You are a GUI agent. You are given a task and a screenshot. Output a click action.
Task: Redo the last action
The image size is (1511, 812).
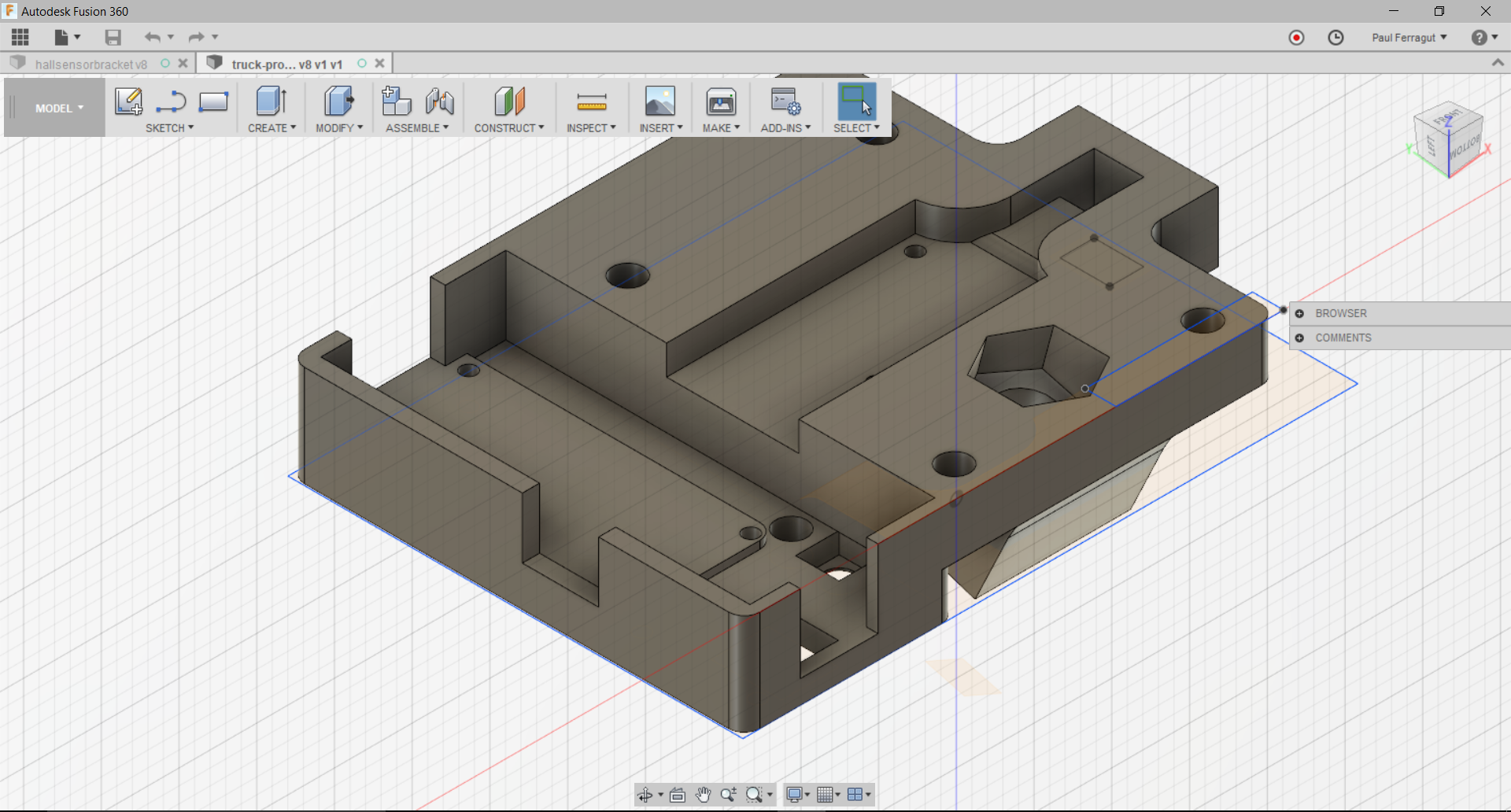[196, 37]
